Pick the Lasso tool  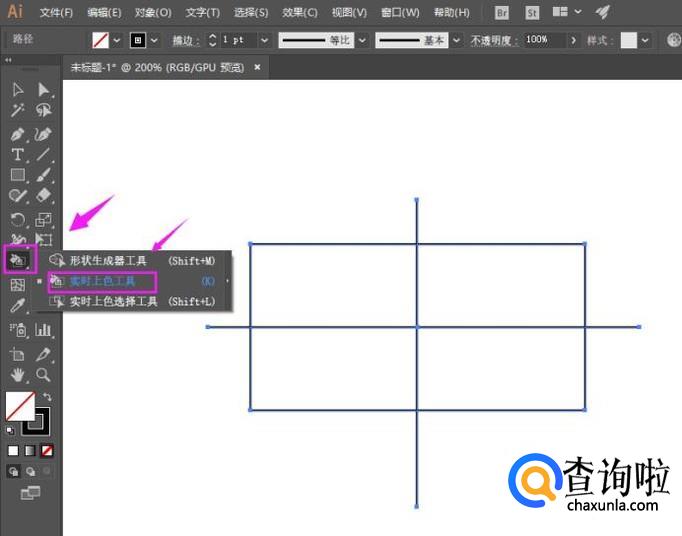(43, 111)
